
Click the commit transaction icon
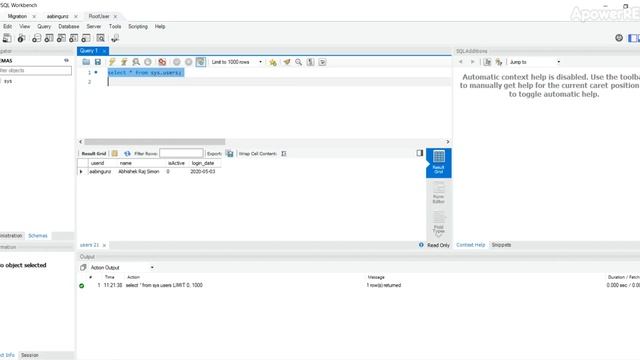[x=176, y=62]
